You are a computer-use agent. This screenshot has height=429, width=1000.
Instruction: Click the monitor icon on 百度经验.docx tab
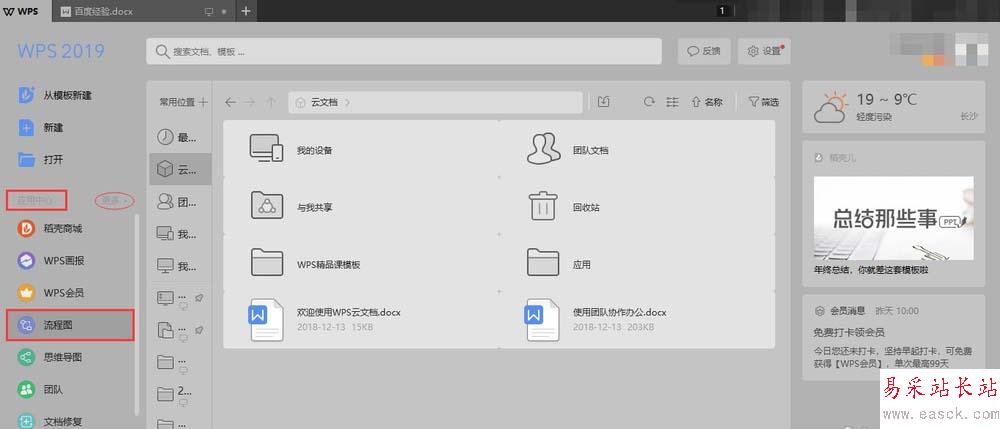coord(208,12)
